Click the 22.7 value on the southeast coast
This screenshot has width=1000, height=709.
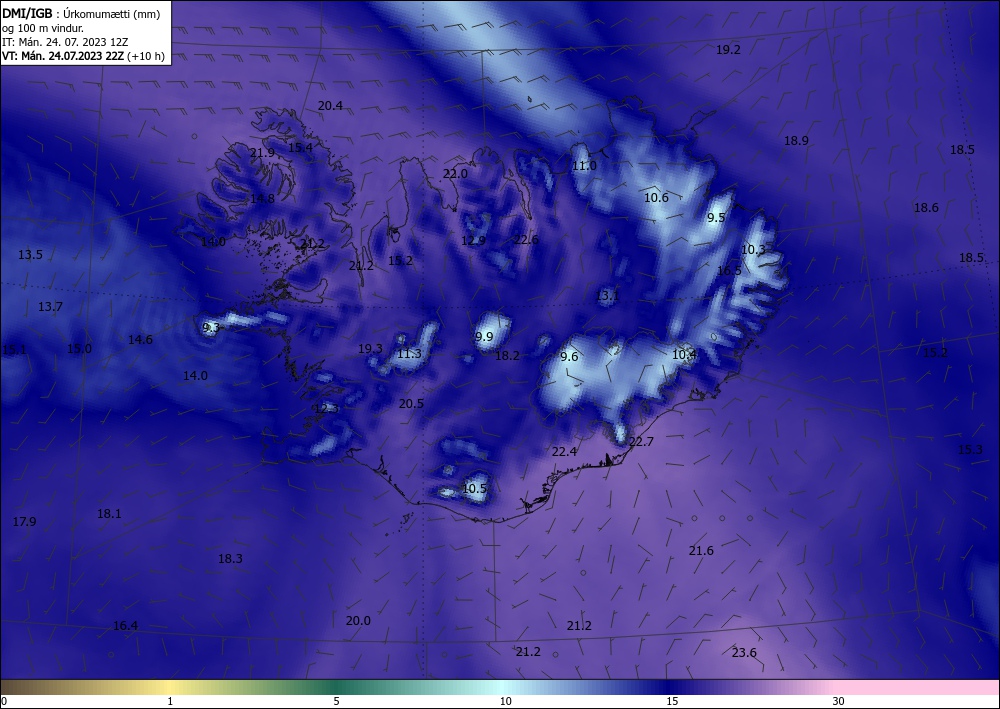641,442
